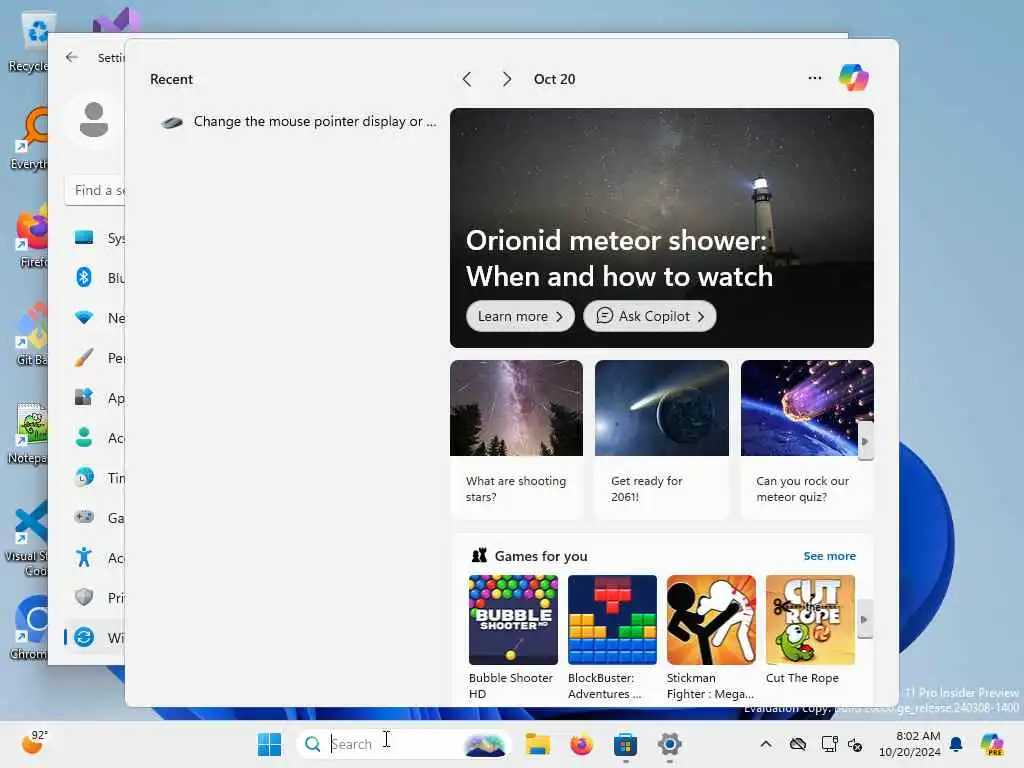Click the Oct 20 date label

coord(554,79)
